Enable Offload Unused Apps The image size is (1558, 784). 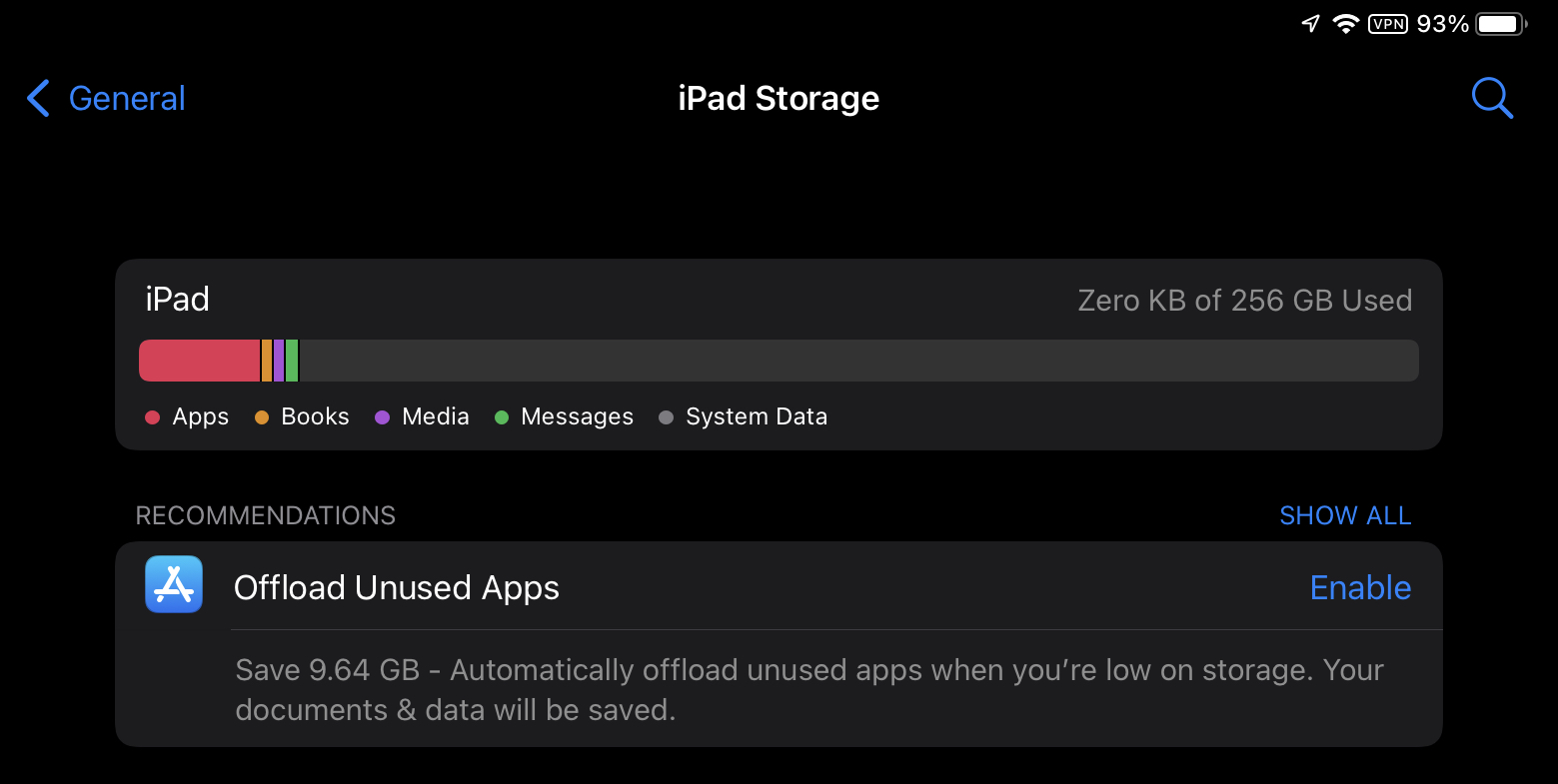click(1360, 587)
